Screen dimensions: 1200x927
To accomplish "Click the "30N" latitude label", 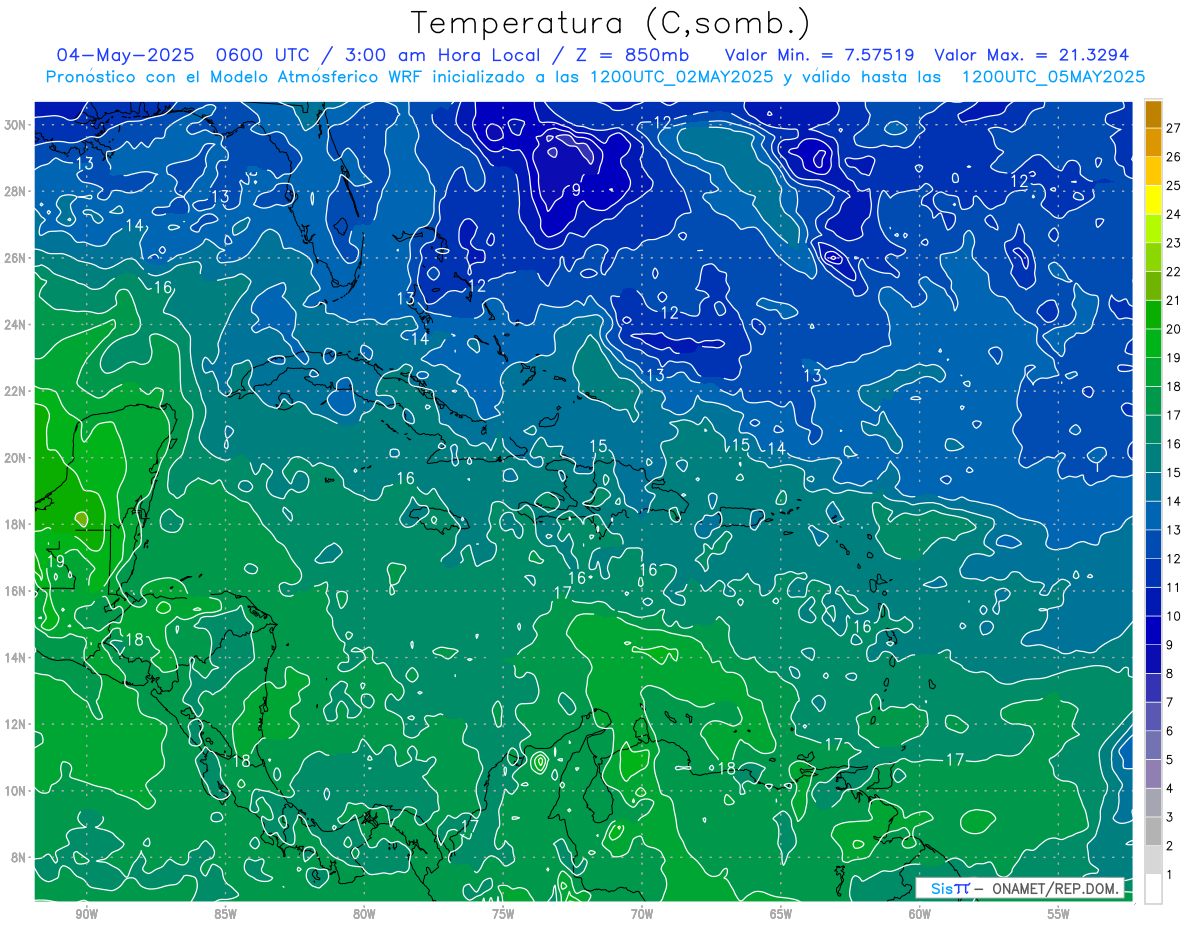I will 15,124.
